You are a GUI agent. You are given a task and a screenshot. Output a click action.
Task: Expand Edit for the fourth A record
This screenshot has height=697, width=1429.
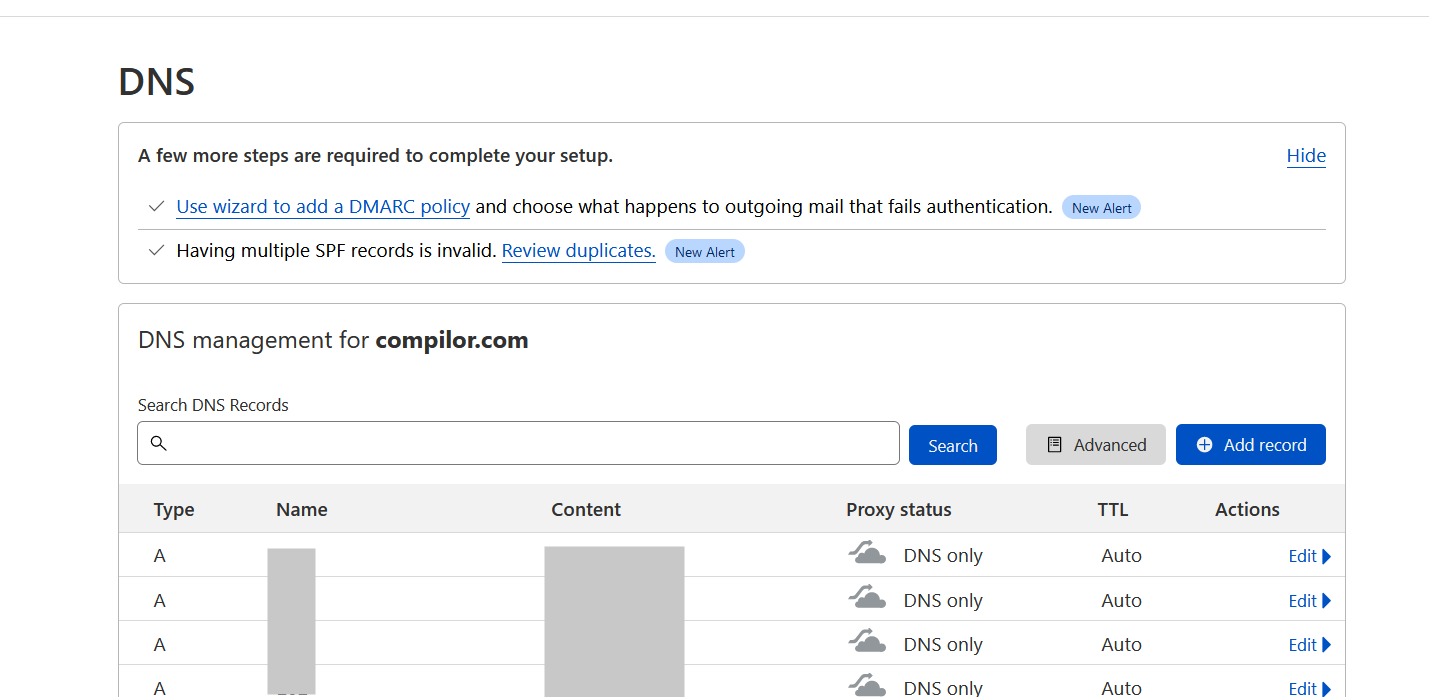1309,688
